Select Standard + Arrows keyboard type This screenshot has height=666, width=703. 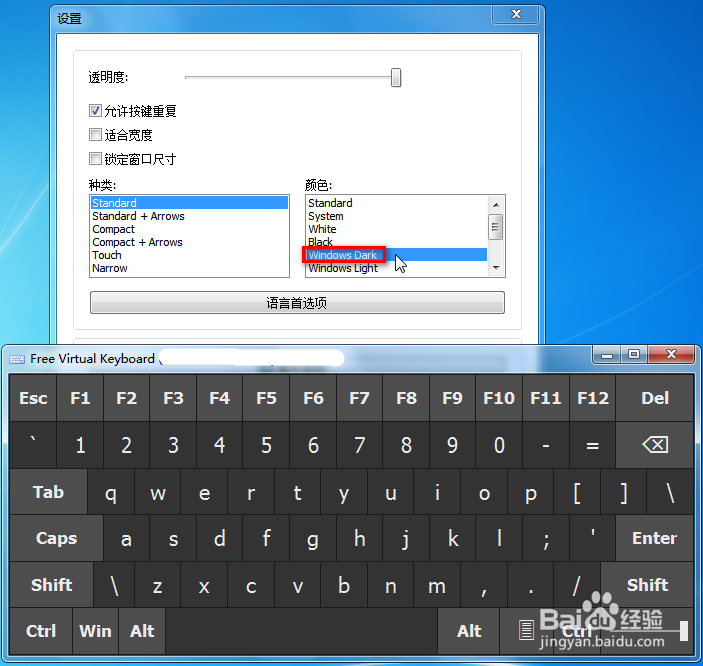click(x=189, y=216)
